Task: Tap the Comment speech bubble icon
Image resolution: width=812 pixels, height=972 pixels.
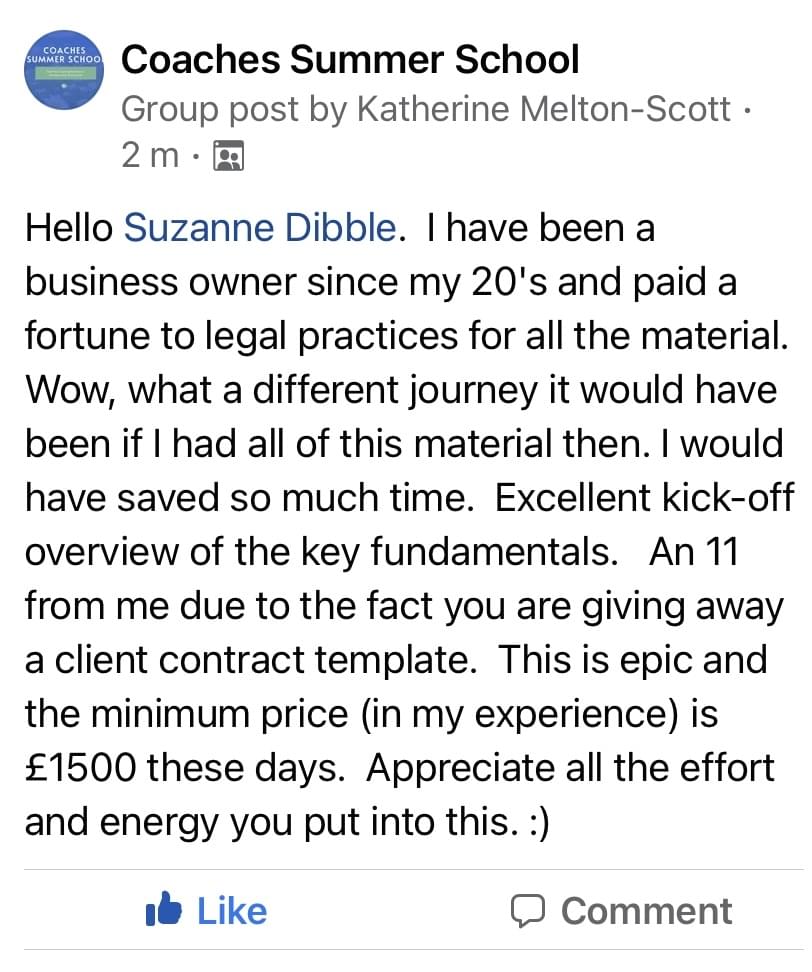Action: pos(526,910)
